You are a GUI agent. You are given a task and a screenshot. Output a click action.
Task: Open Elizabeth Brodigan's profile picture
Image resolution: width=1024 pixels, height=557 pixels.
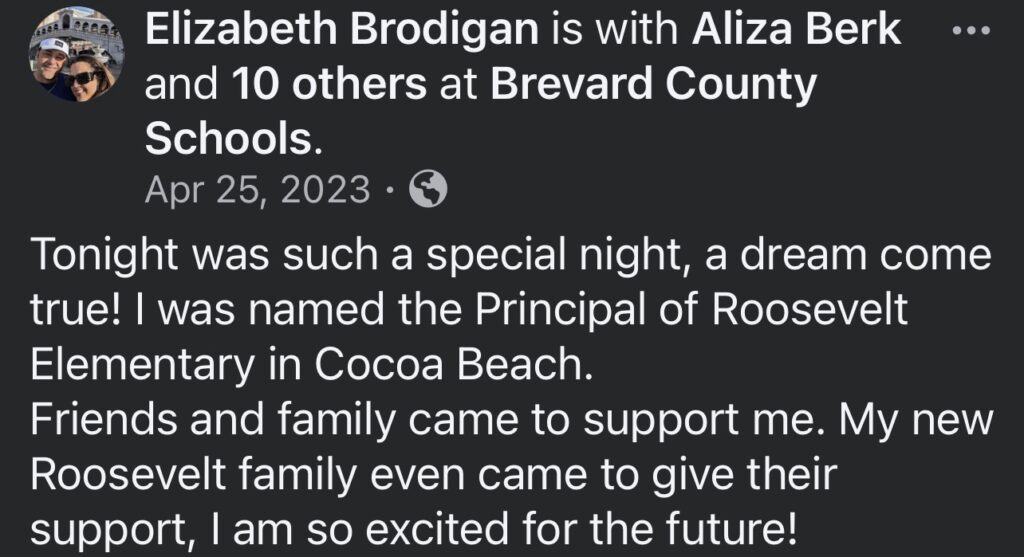[76, 56]
